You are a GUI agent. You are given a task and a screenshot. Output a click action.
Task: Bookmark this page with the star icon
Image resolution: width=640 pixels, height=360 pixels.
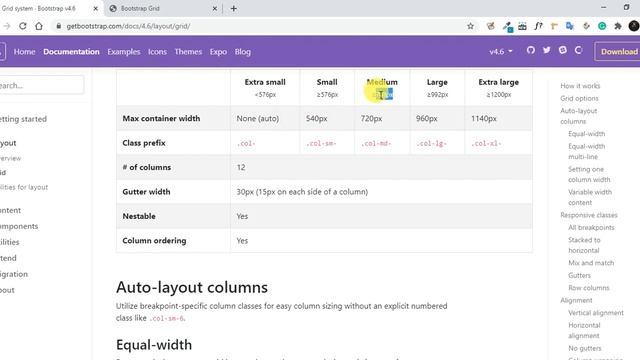pos(470,26)
